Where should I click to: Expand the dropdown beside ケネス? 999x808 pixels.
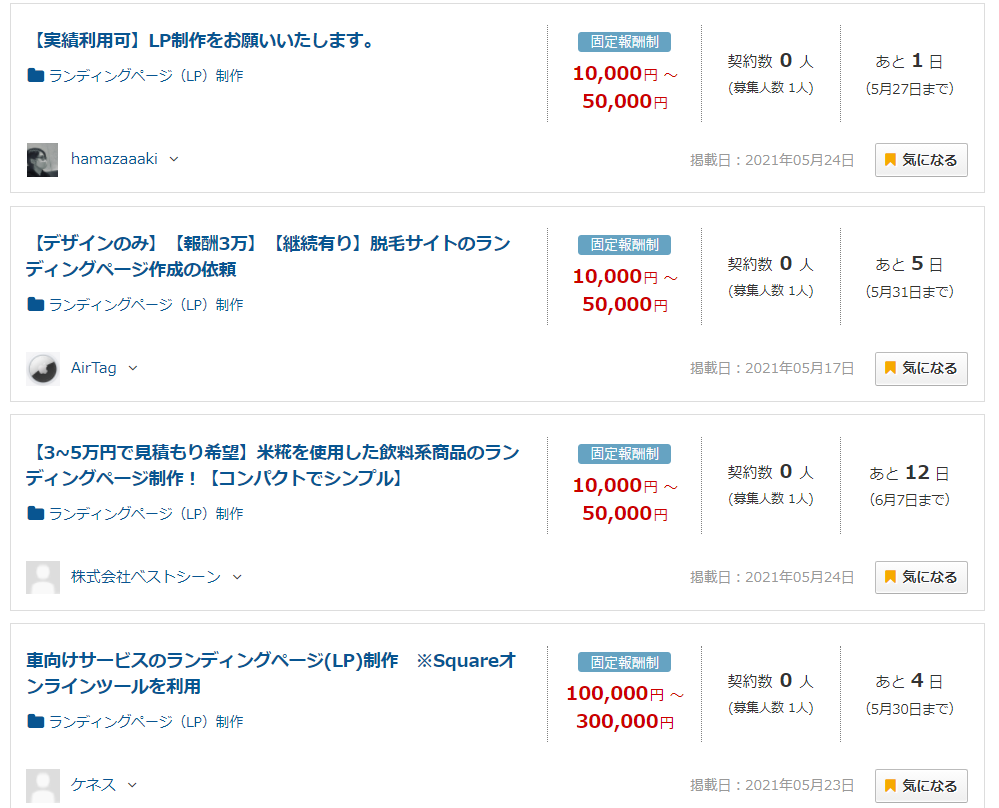pos(132,785)
